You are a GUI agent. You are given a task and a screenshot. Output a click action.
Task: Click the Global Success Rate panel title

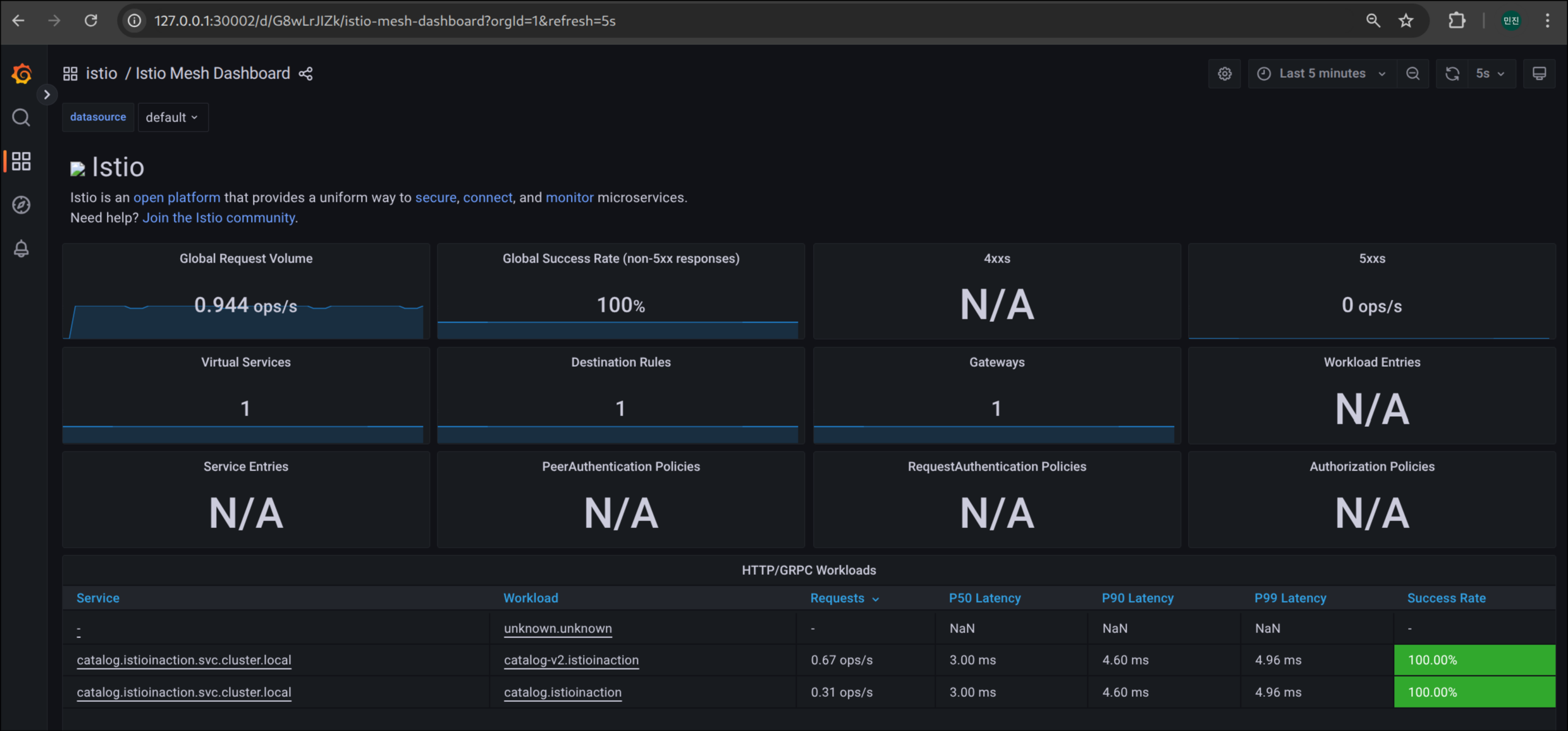coord(621,258)
